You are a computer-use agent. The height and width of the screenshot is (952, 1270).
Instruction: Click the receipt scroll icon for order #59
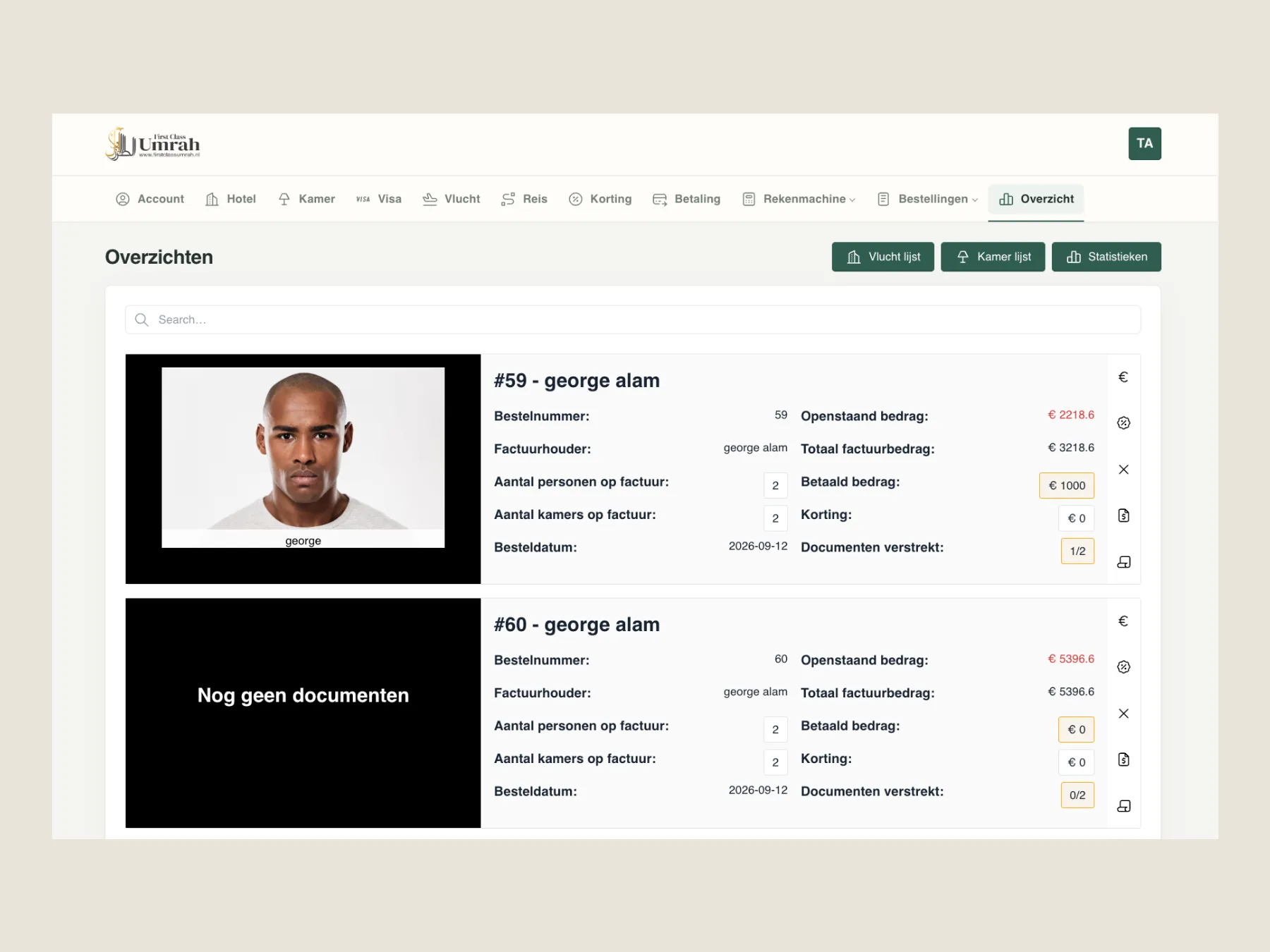click(x=1123, y=562)
